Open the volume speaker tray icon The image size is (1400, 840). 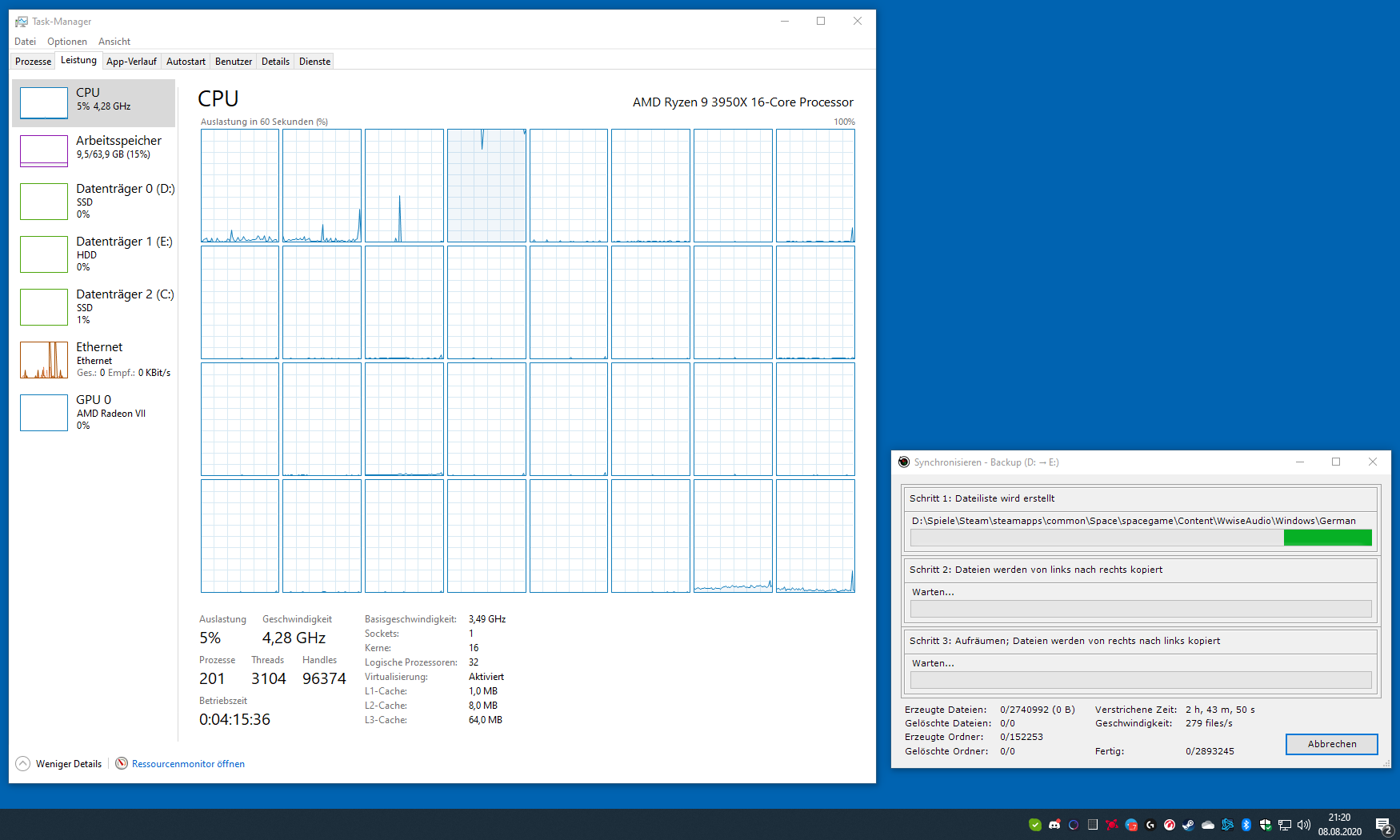coord(1304,825)
